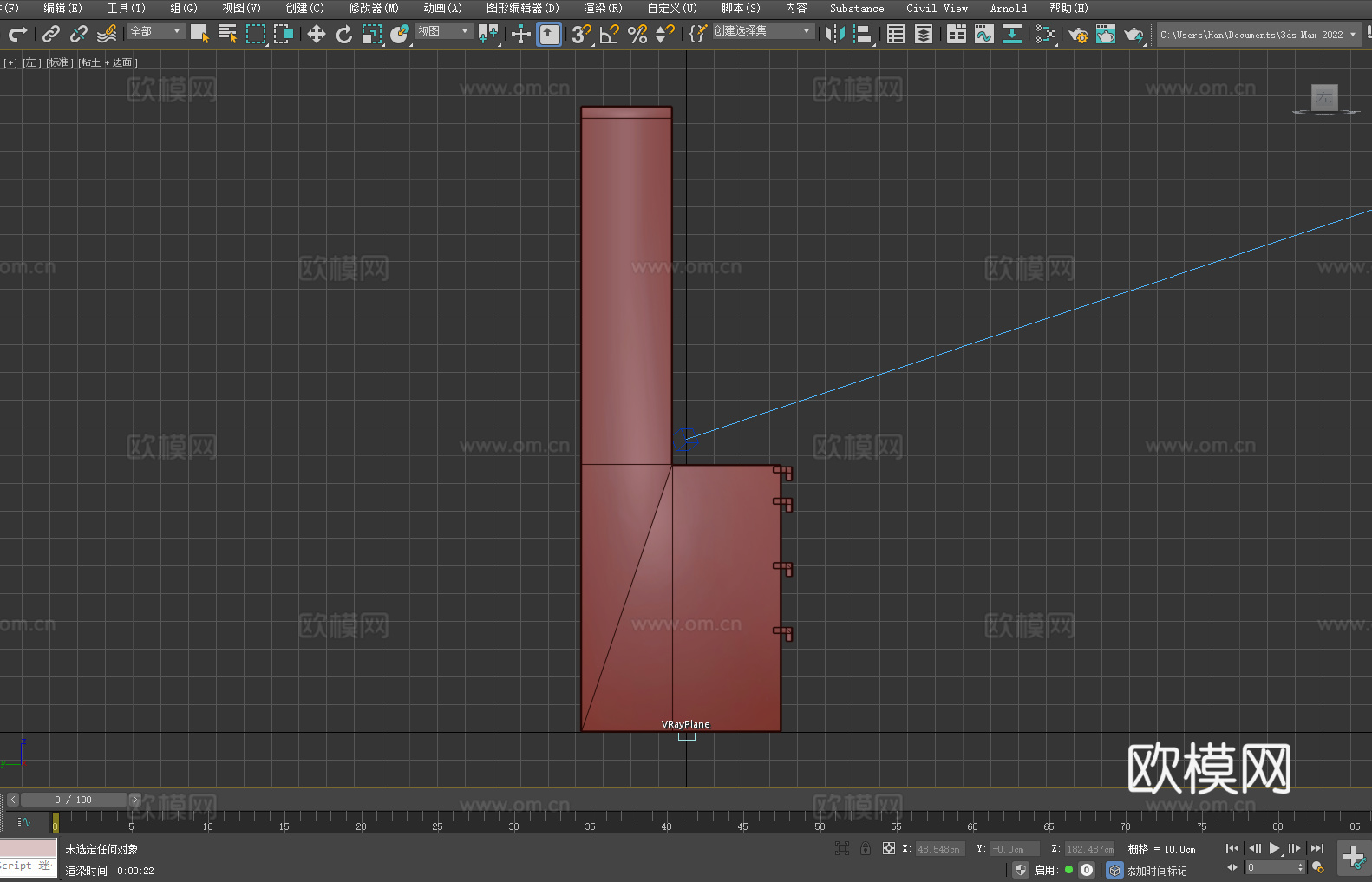Viewport: 1372px width, 882px height.
Task: Click '添加时间标记' add time tag
Action: [1157, 870]
